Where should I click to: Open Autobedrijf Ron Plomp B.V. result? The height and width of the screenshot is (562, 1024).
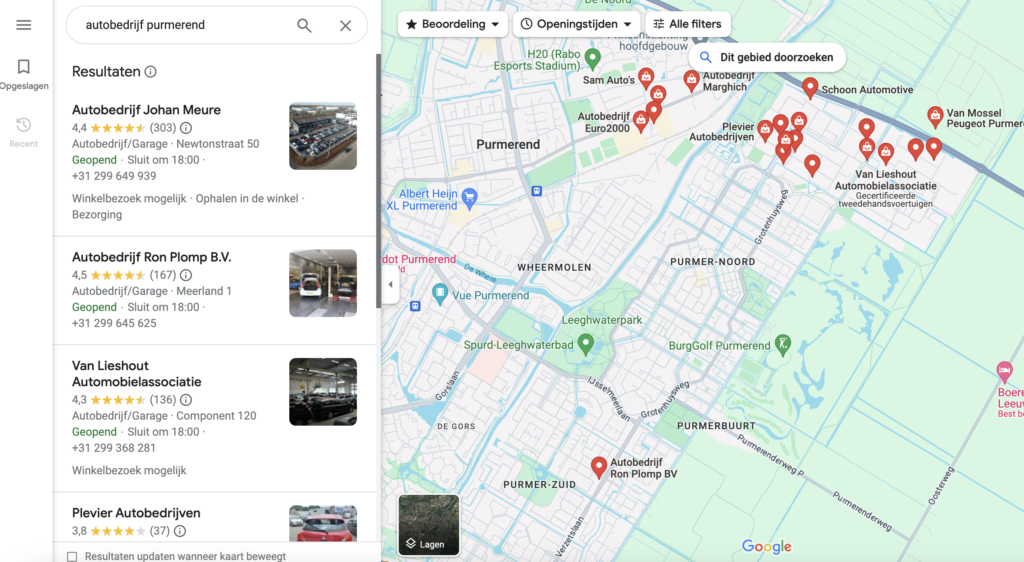coord(214,290)
